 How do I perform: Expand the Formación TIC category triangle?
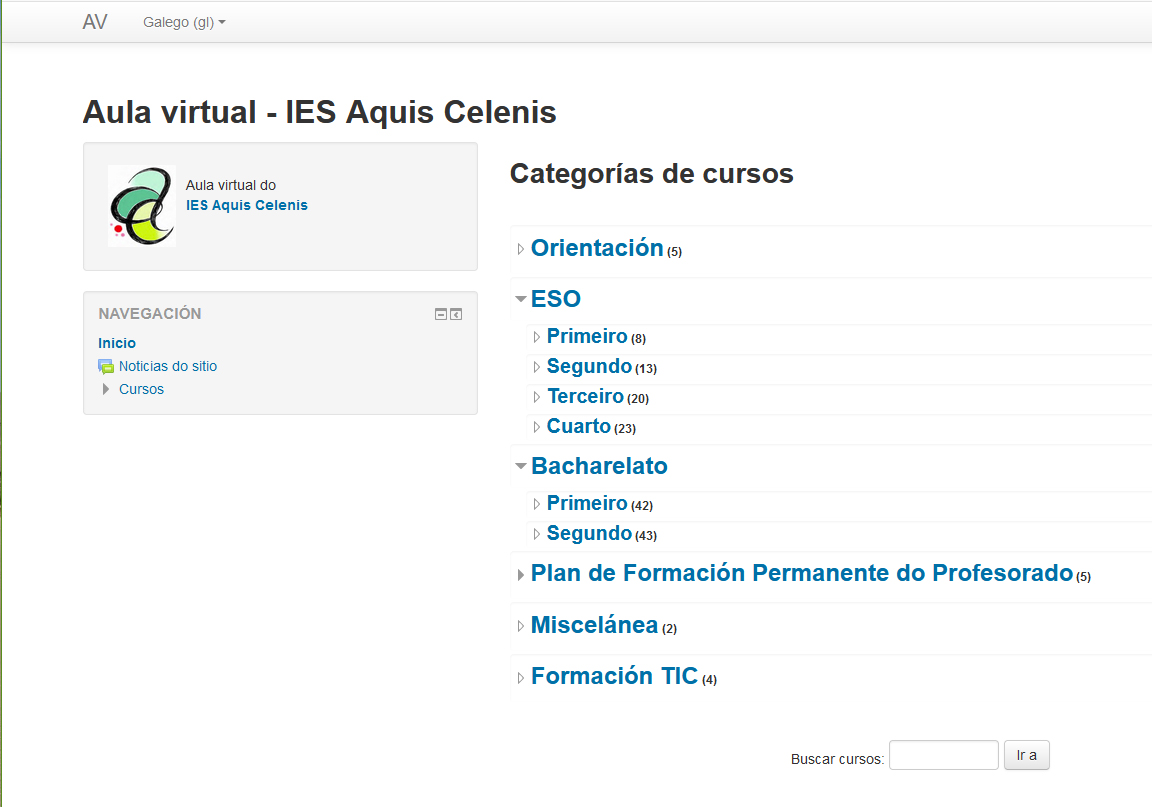[x=520, y=678]
